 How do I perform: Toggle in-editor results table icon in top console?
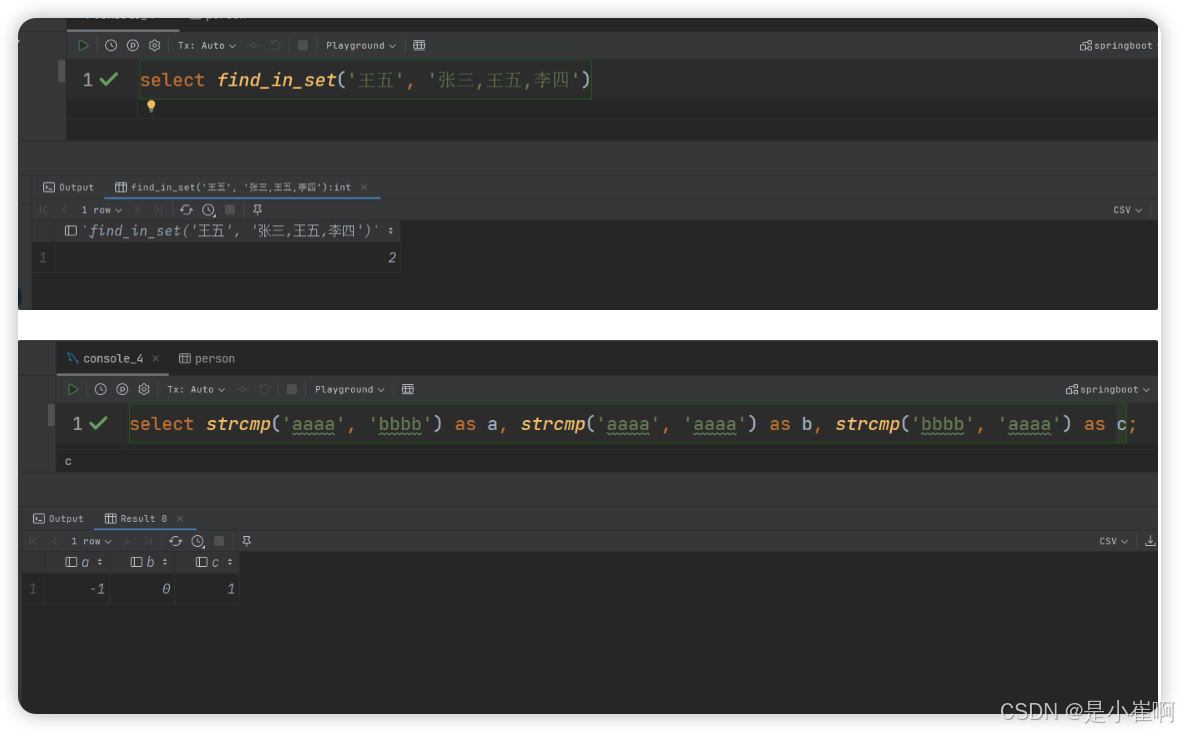[419, 45]
